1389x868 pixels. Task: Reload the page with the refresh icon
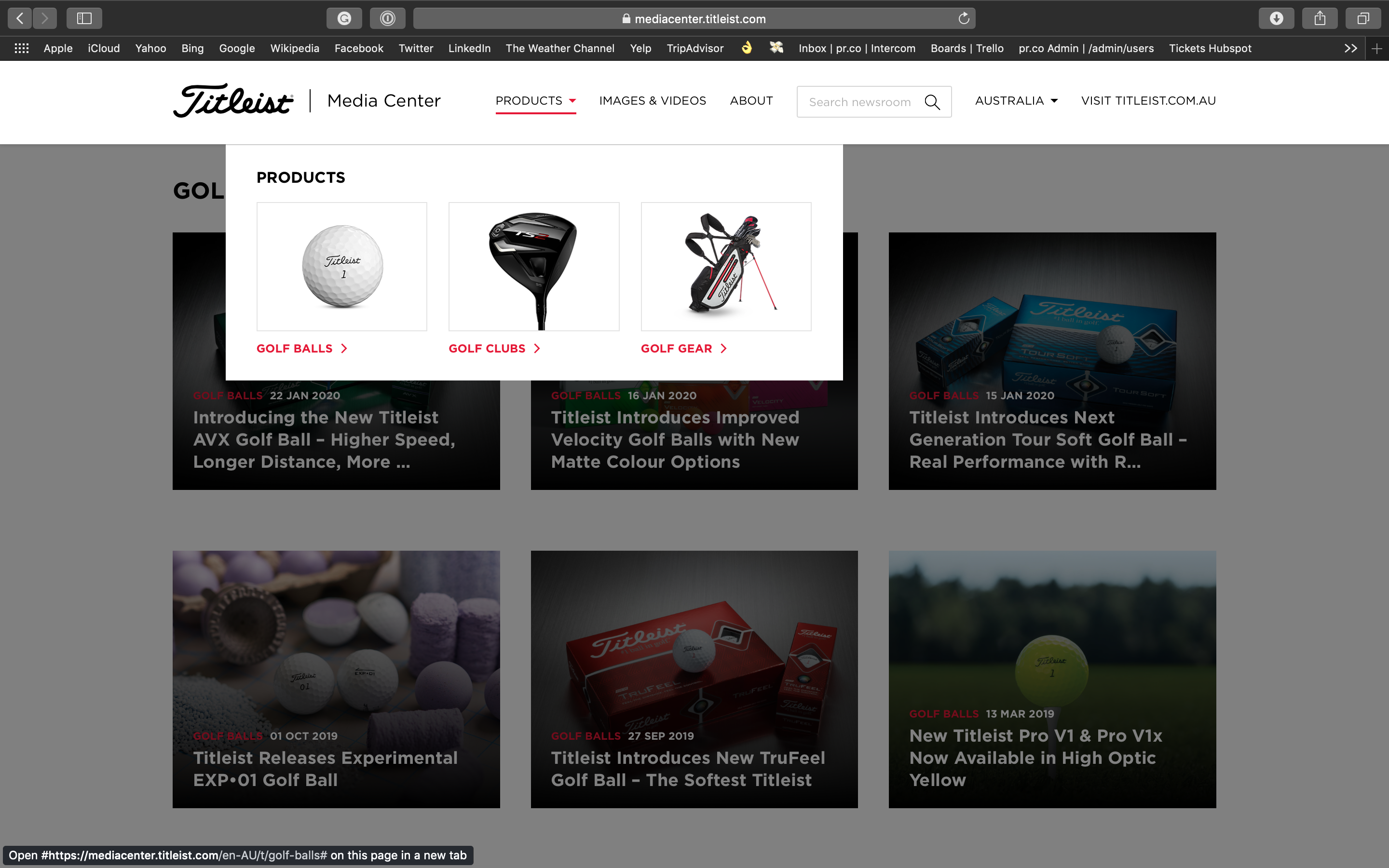tap(964, 18)
